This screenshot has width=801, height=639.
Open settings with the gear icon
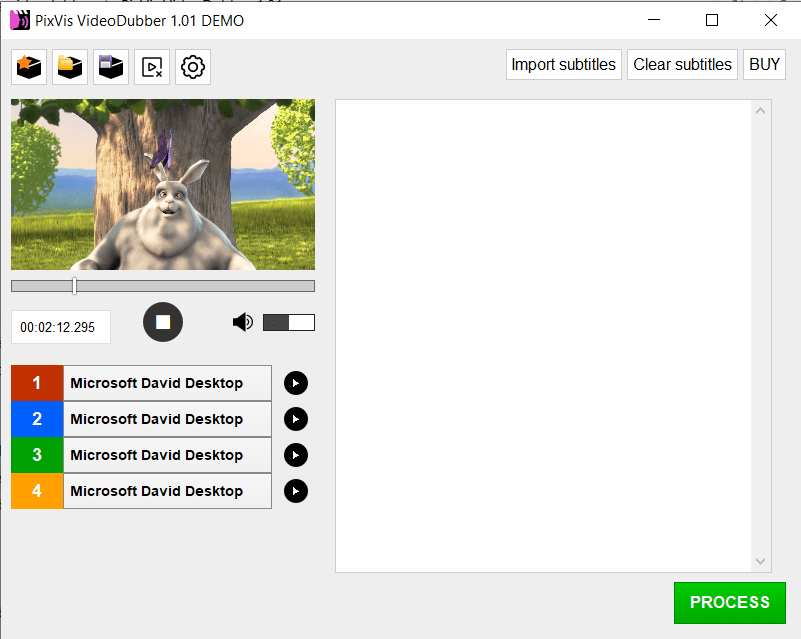pyautogui.click(x=193, y=67)
